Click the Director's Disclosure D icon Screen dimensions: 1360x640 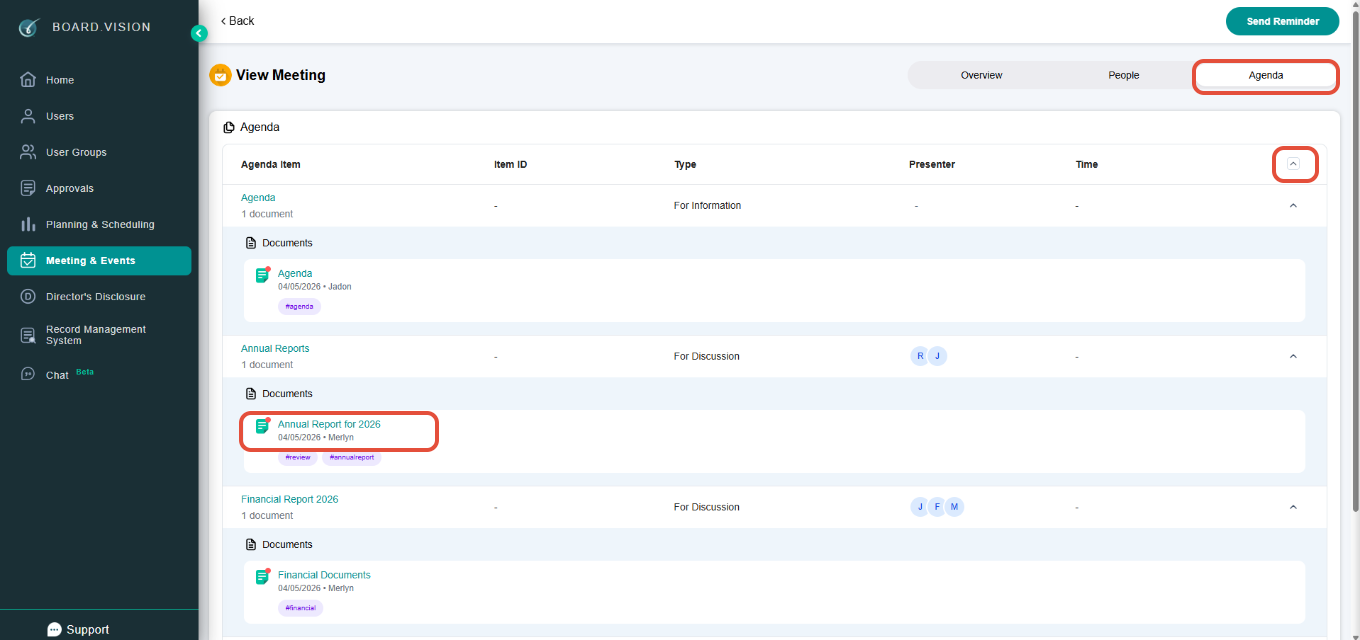coord(28,296)
